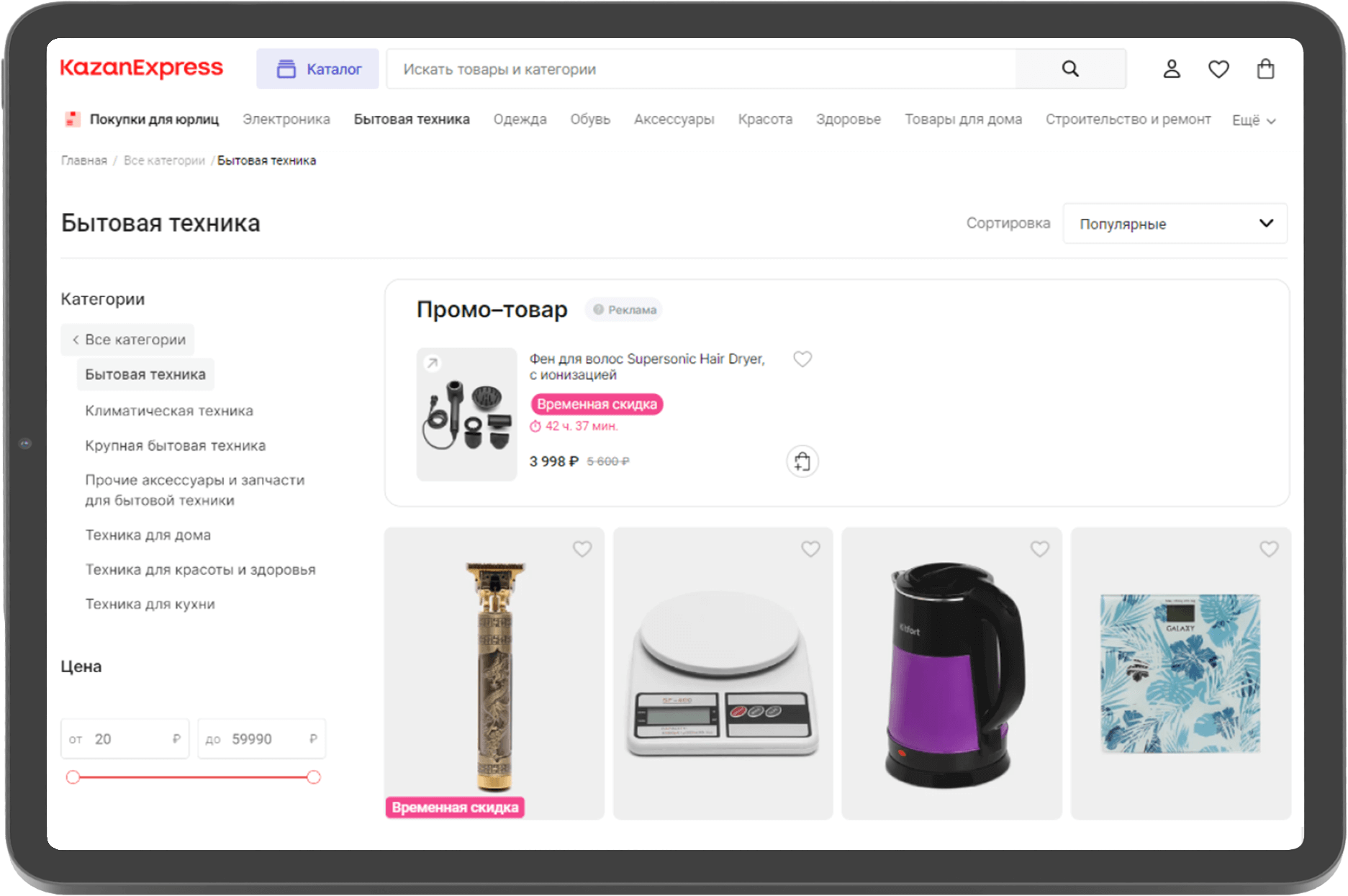Screen dimensions: 1348x896
Task: Open the Аксессуары category
Action: [x=674, y=119]
